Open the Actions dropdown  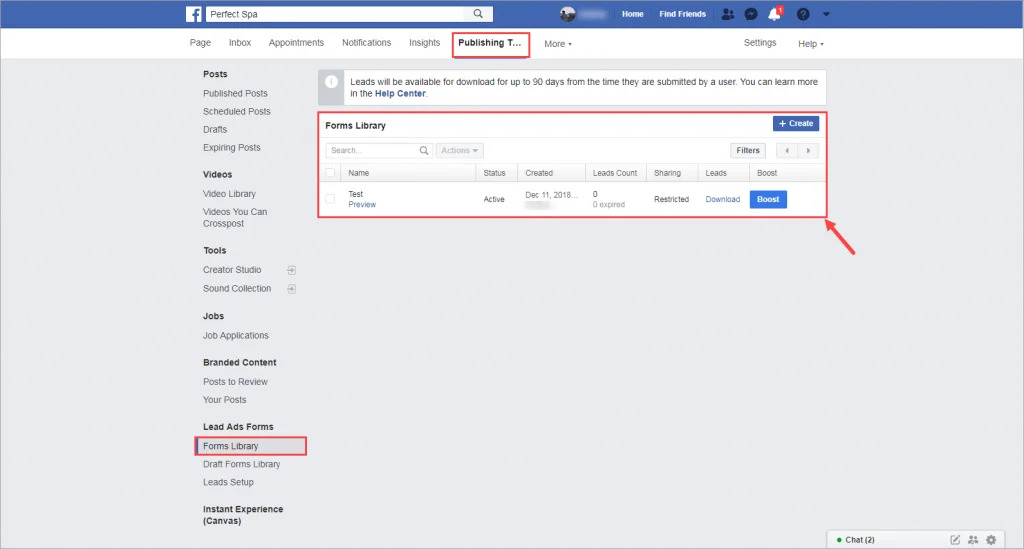[460, 151]
